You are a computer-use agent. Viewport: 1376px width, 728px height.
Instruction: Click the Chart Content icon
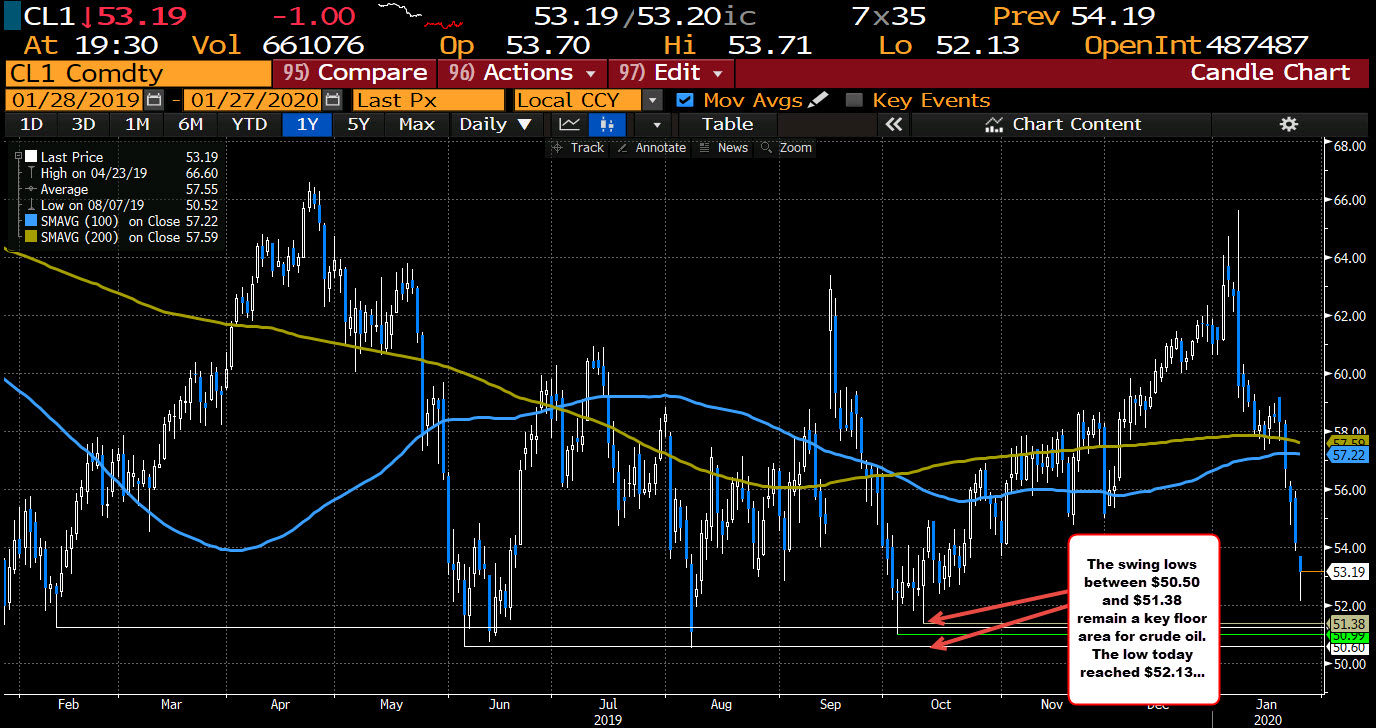click(993, 124)
